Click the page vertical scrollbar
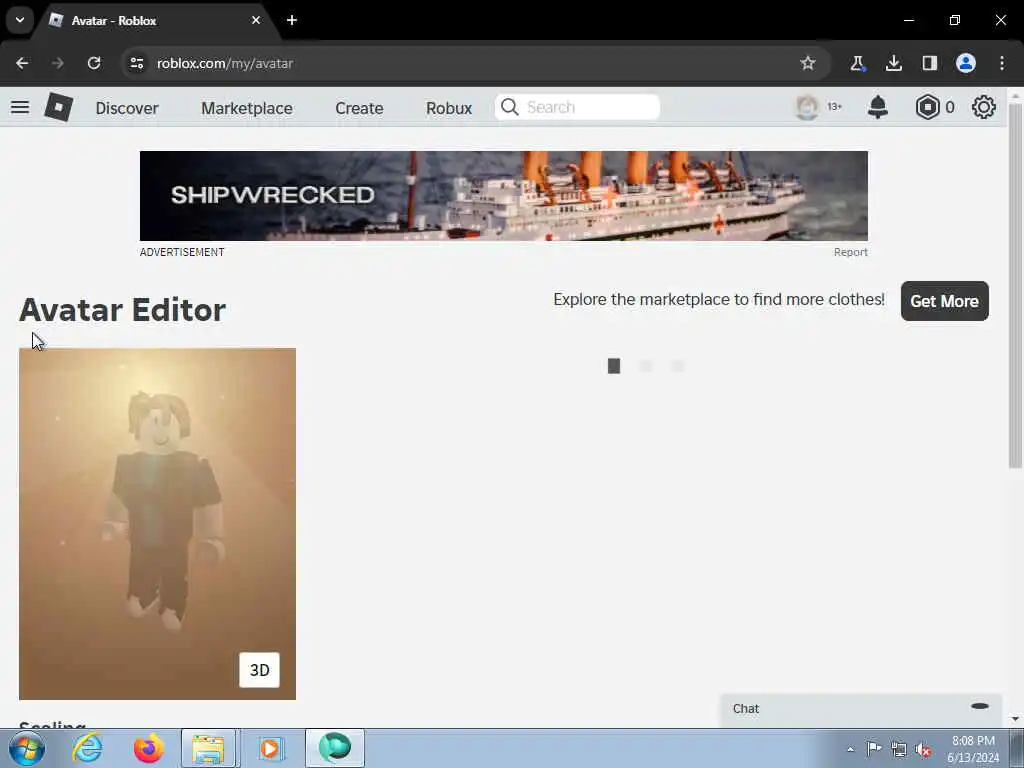Image resolution: width=1024 pixels, height=768 pixels. [x=1014, y=285]
